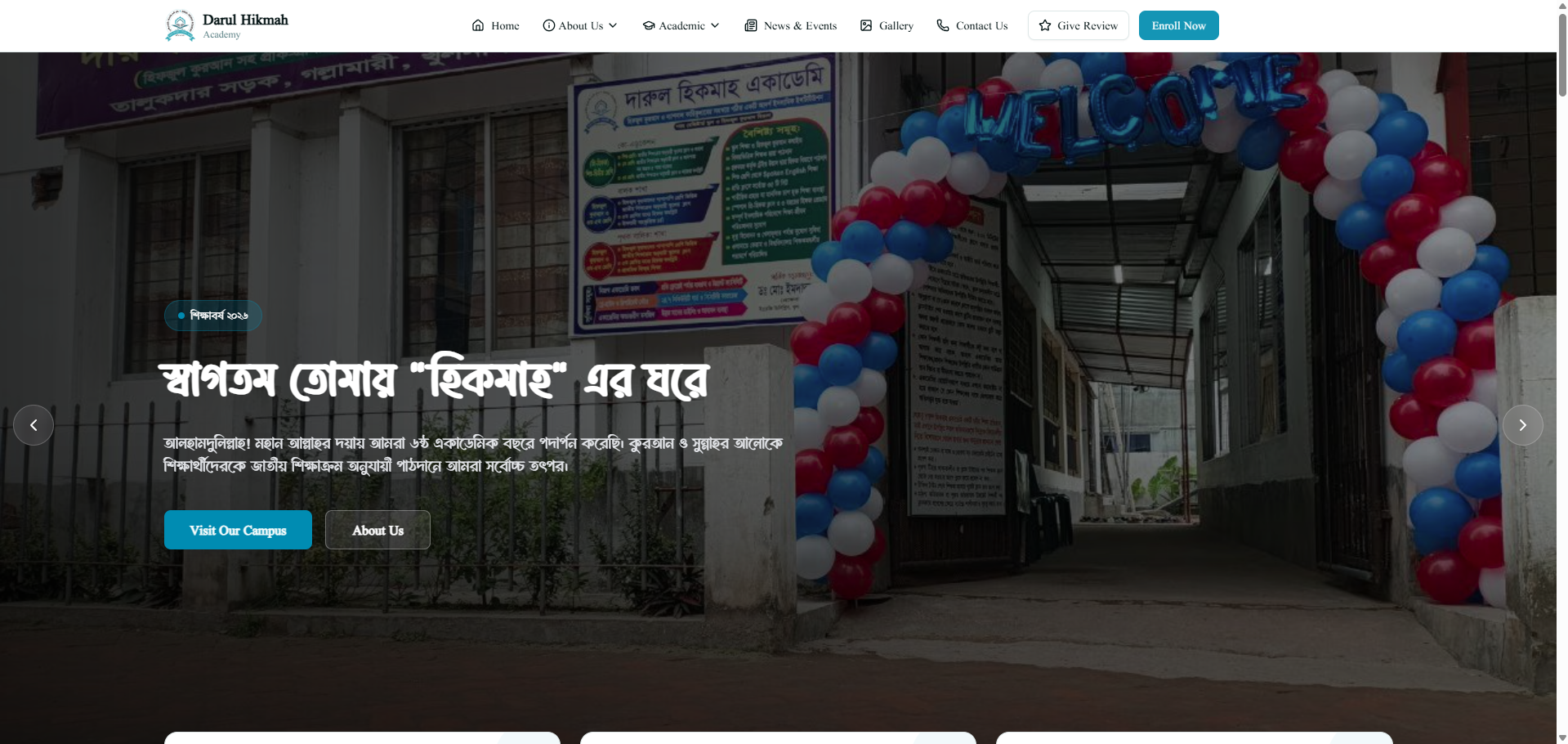The image size is (1568, 744).
Task: Click the house icon beside Home
Action: pos(478,25)
